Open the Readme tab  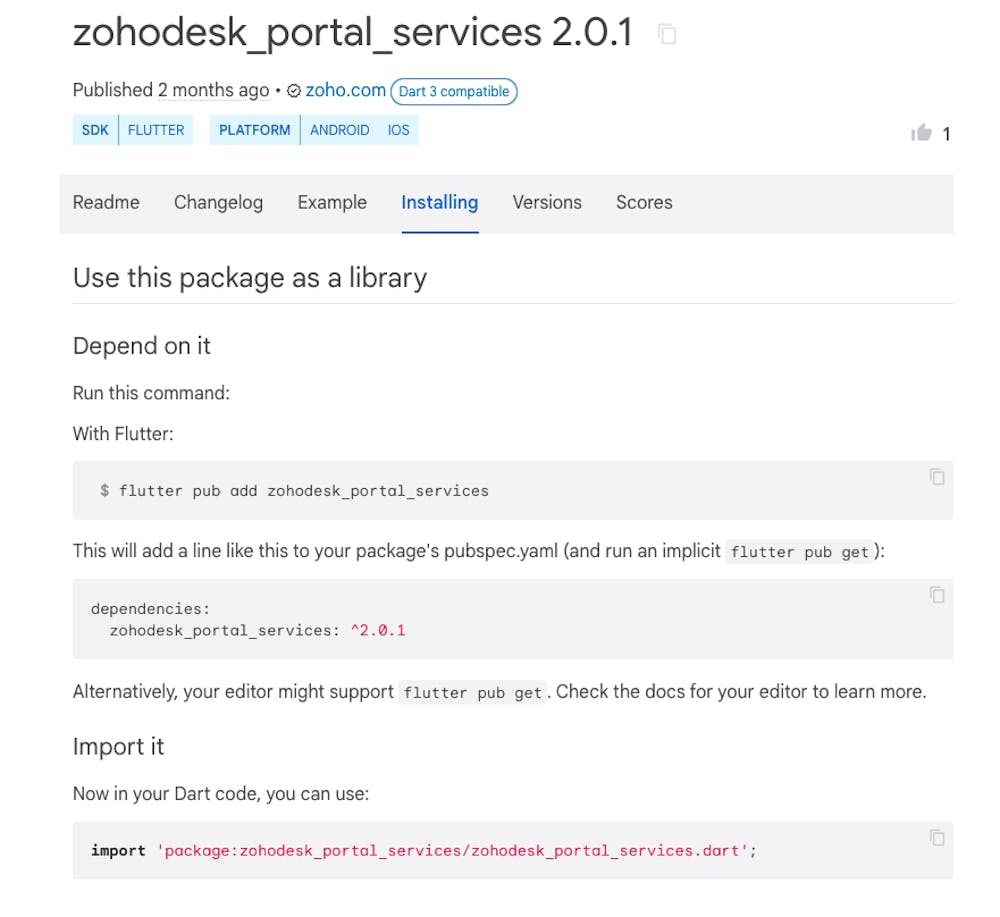[106, 202]
